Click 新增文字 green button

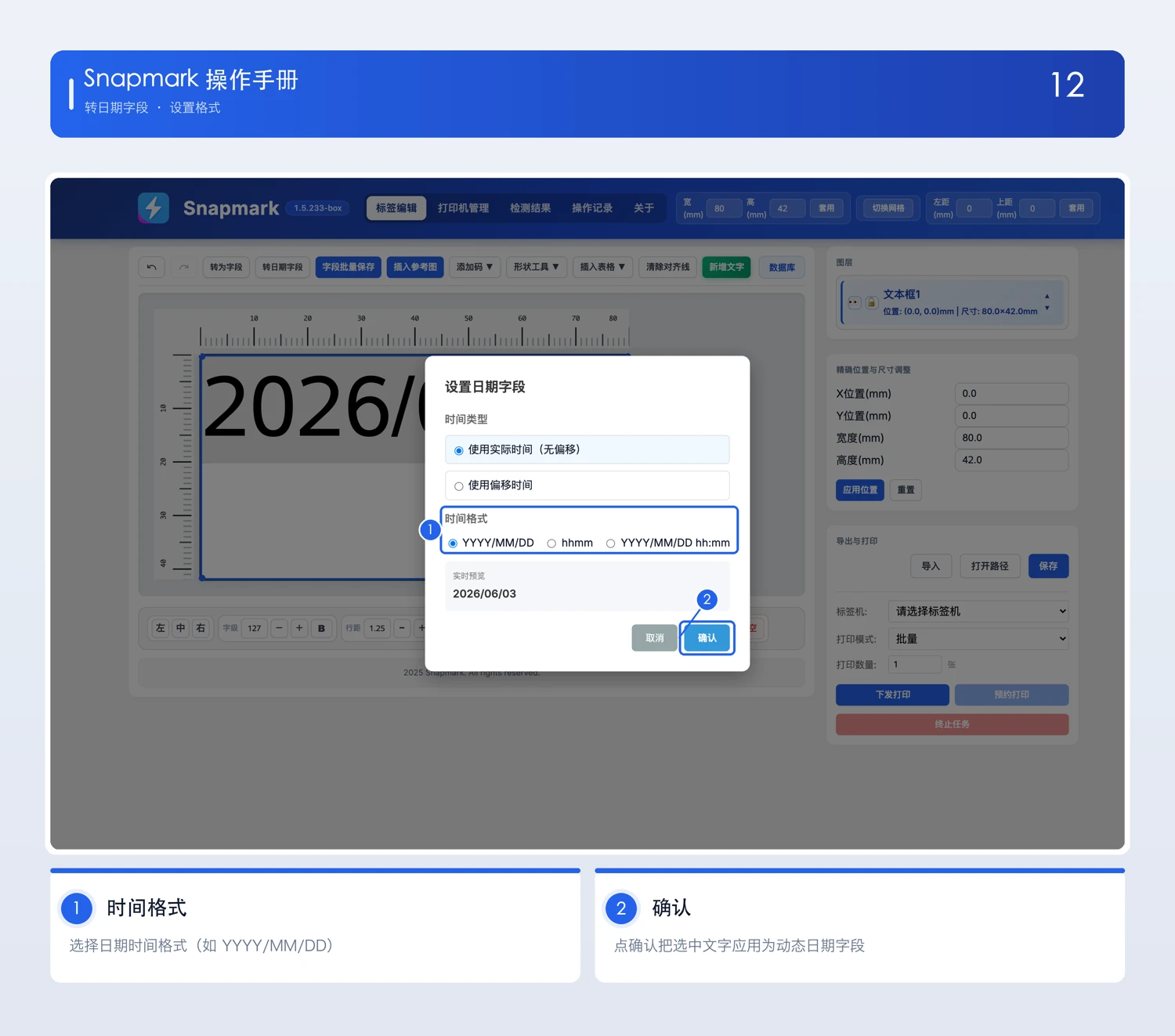click(x=726, y=267)
